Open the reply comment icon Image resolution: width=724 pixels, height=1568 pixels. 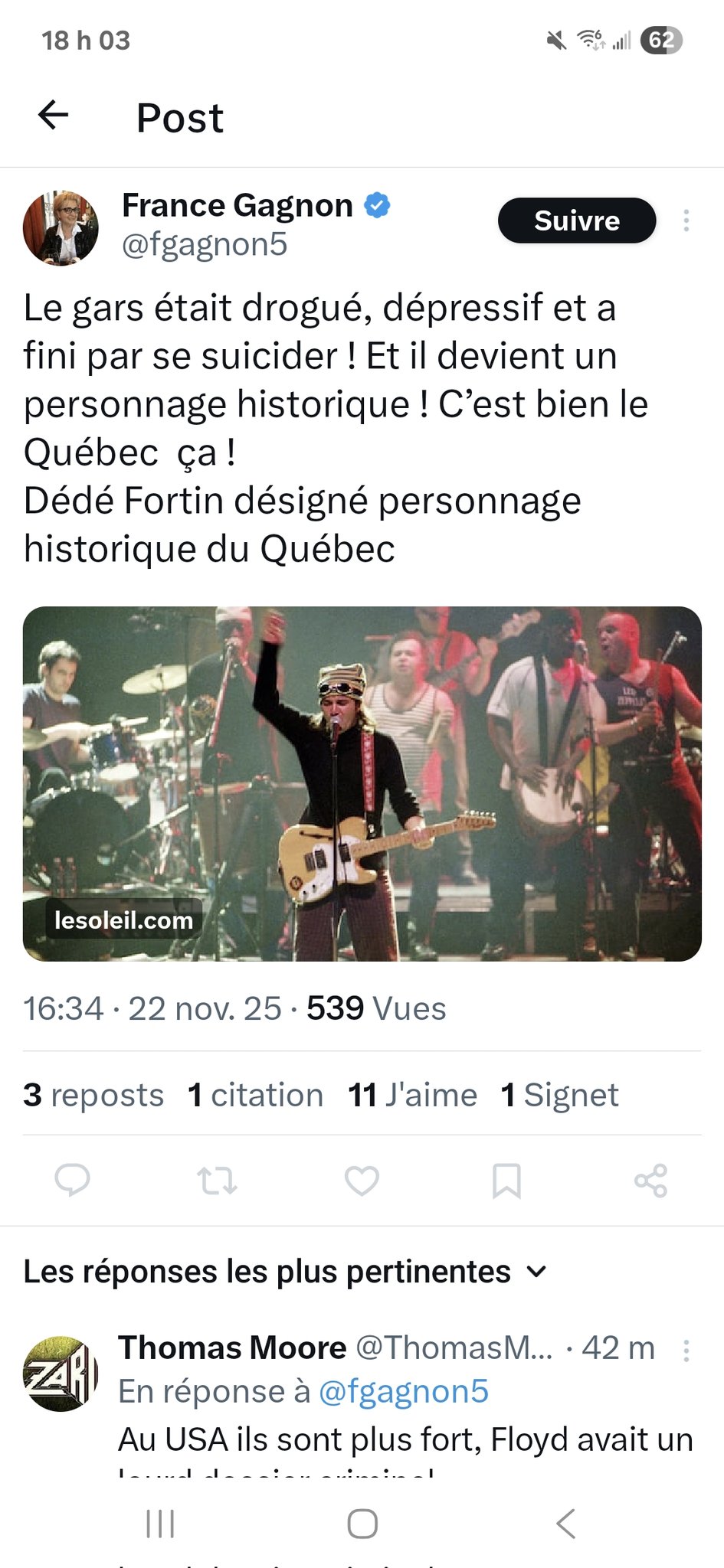click(x=73, y=1180)
